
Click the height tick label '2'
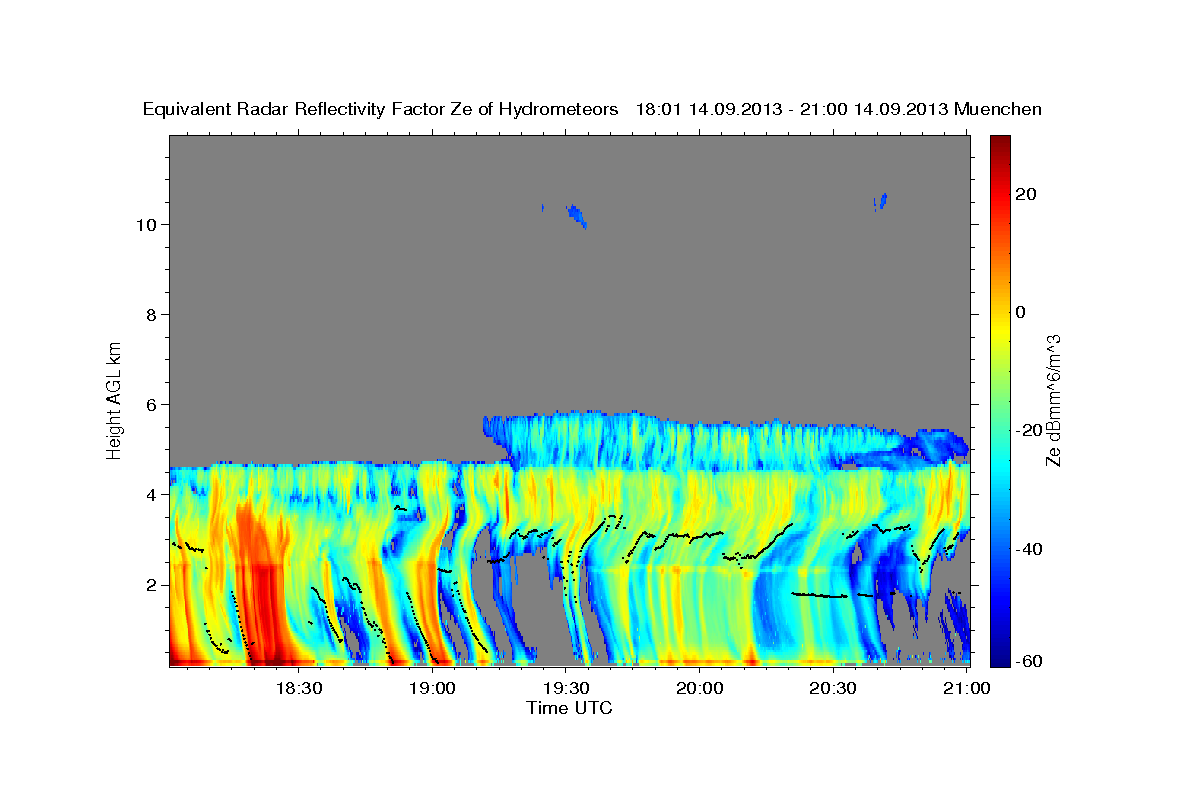(152, 585)
